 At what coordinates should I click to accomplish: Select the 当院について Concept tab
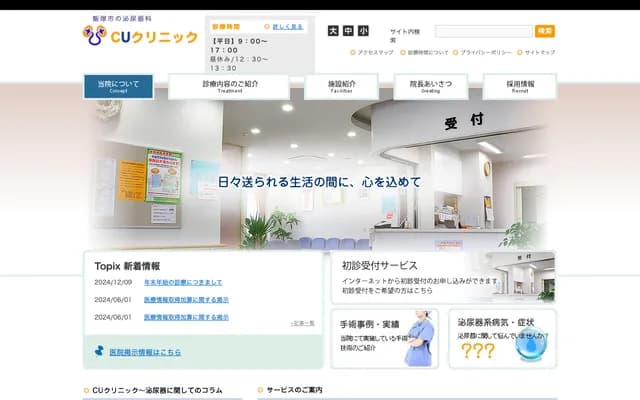pos(118,87)
